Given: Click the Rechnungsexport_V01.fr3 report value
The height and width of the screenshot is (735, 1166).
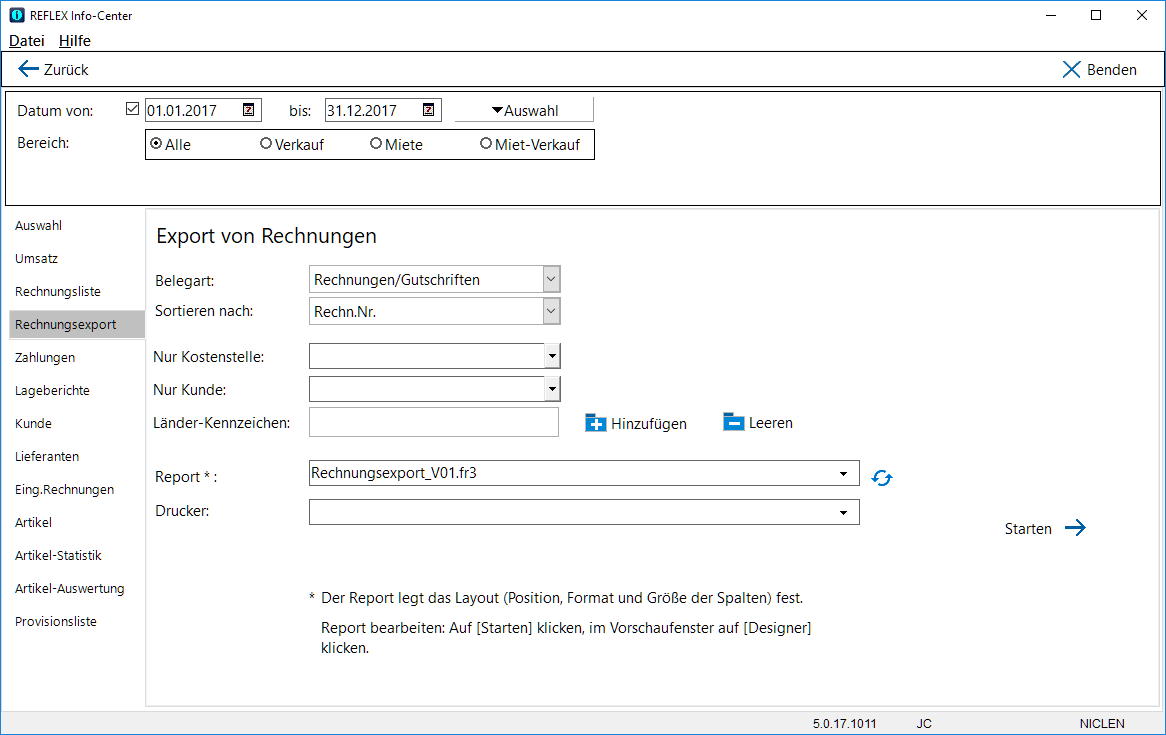Looking at the screenshot, I should pyautogui.click(x=394, y=473).
